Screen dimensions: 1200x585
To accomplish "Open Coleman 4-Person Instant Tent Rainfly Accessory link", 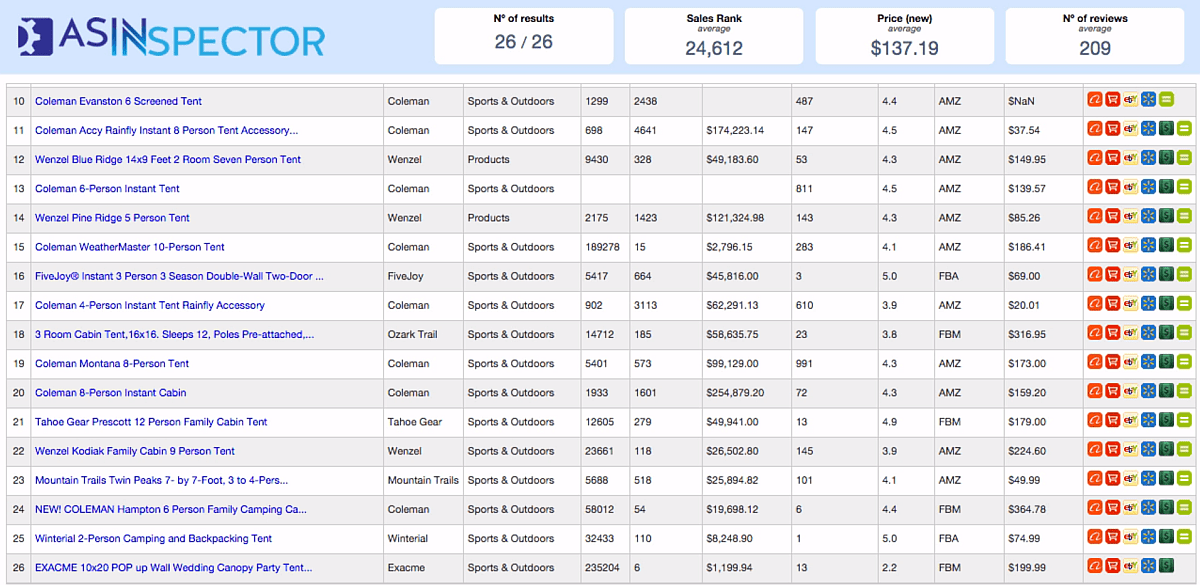I will click(x=150, y=305).
